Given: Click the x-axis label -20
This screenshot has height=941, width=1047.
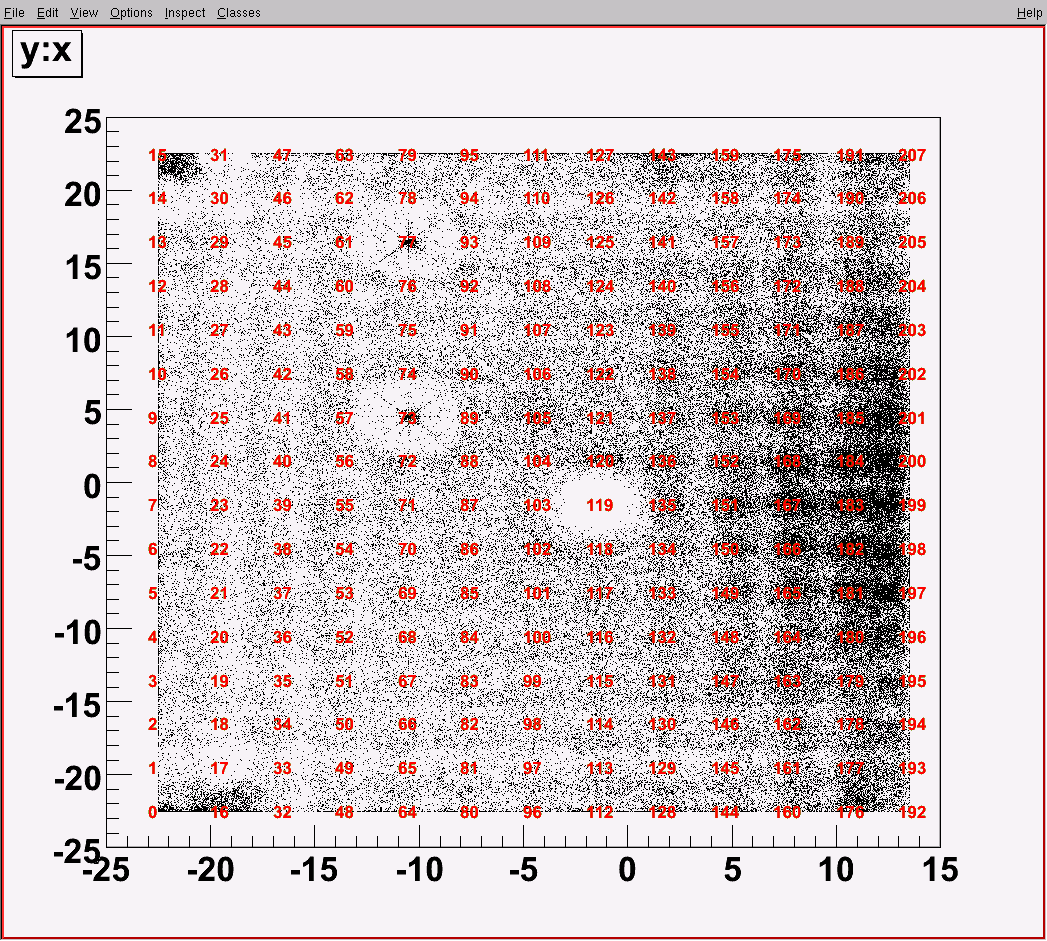Looking at the screenshot, I should click(x=211, y=870).
